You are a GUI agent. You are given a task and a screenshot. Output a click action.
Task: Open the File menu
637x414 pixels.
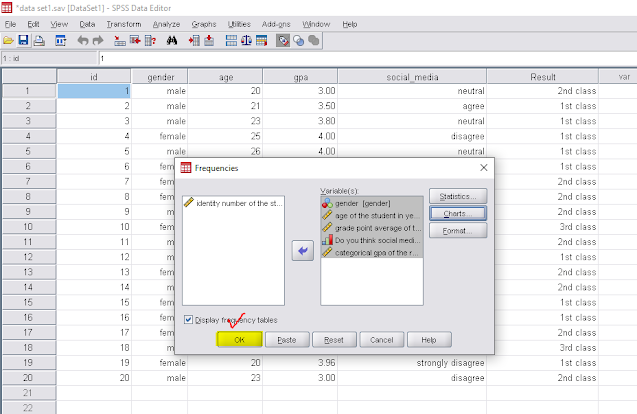point(10,24)
